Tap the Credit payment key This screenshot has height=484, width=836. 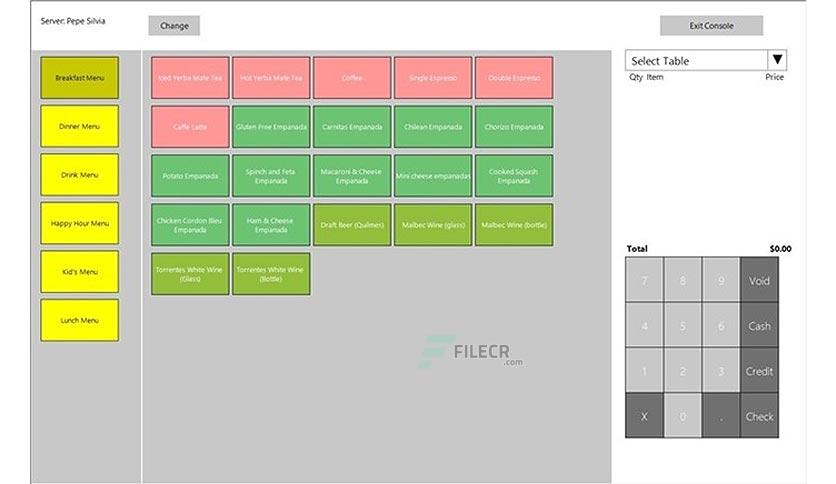759,370
